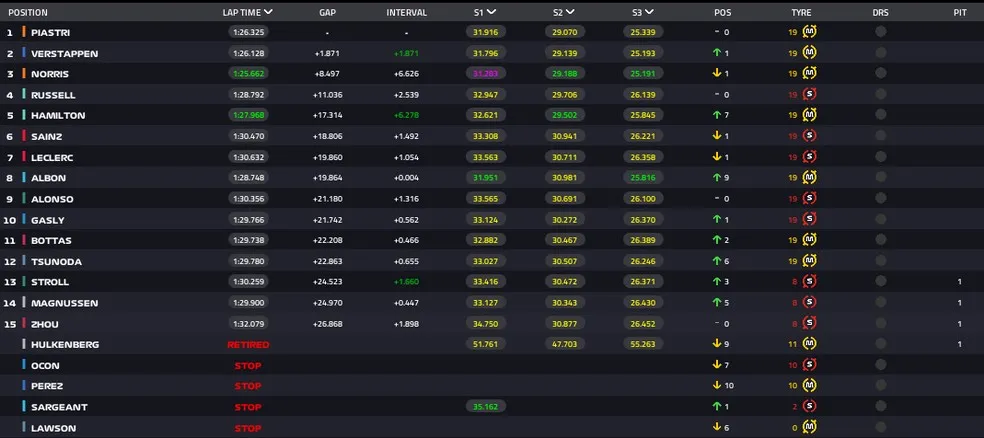This screenshot has height=438, width=984.
Task: Click Alonso's green team color bar
Action: click(24, 198)
